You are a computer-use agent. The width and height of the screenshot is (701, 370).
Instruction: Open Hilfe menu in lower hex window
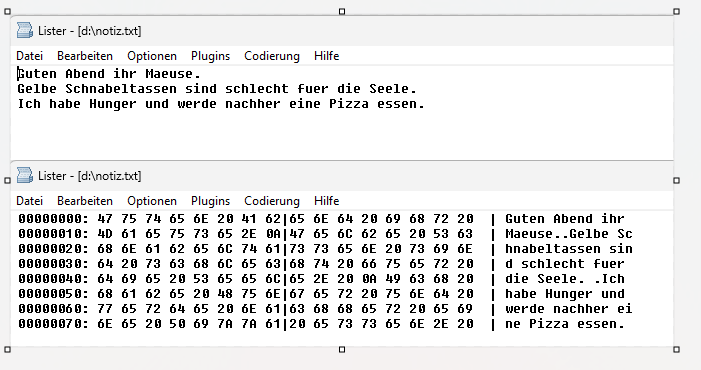[327, 201]
